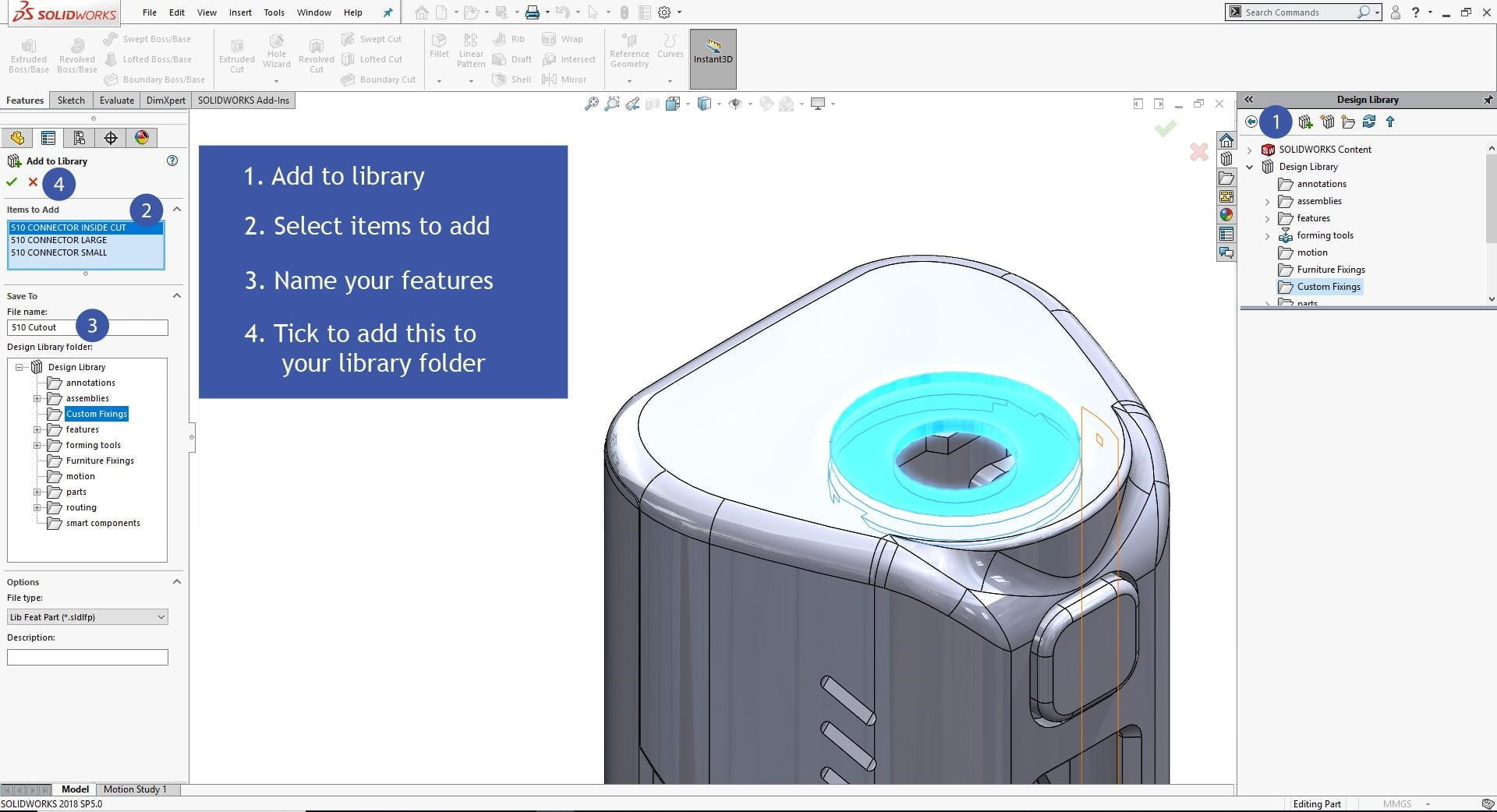This screenshot has width=1497, height=812.
Task: Switch to FeatureManager design tree tab
Action: coord(17,138)
